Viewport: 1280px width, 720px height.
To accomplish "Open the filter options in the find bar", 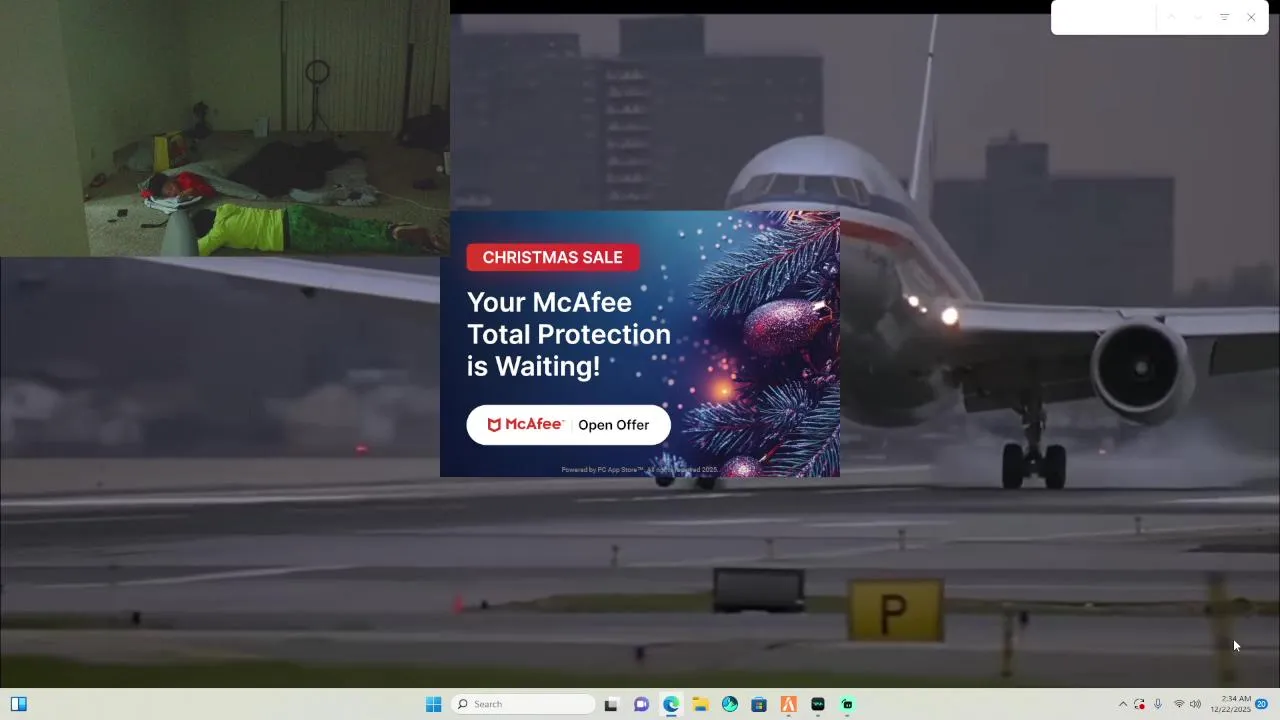I will coord(1224,17).
